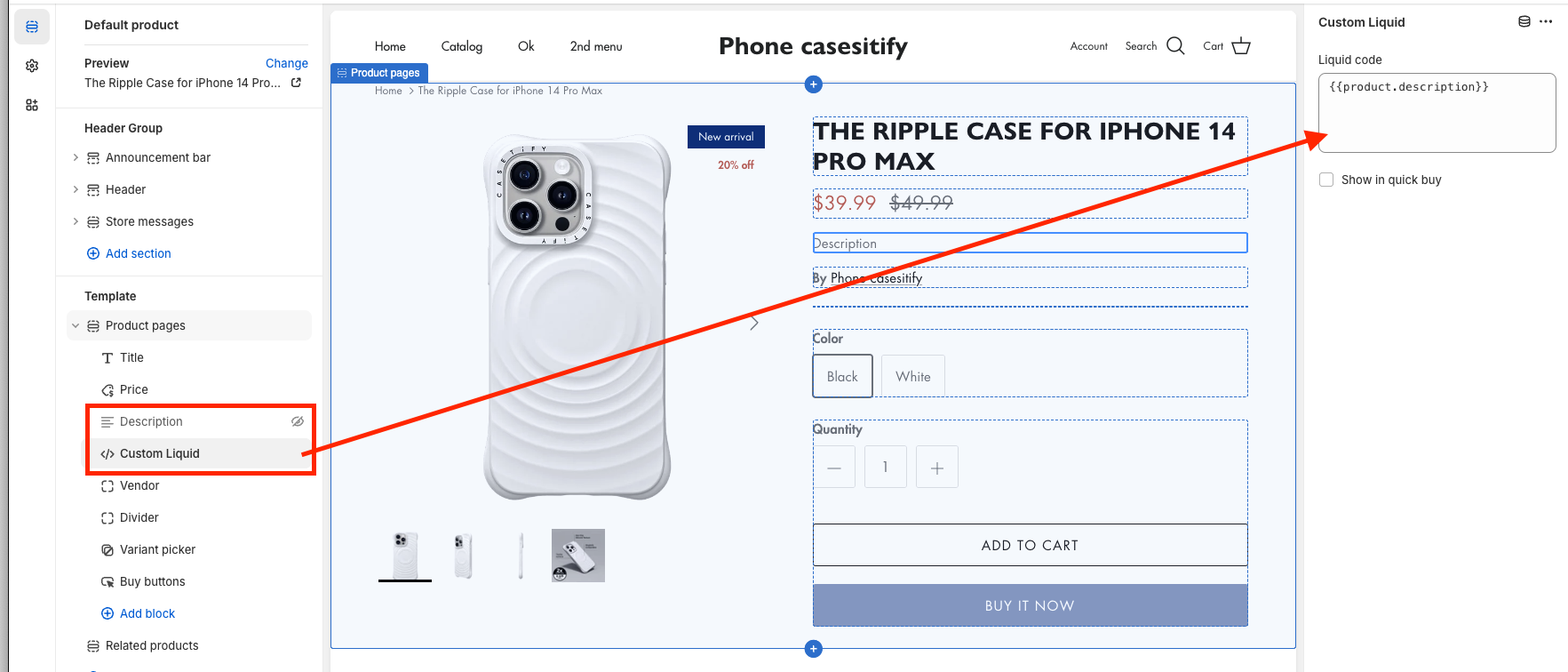Select the White color variant
Viewport: 1568px width, 672px height.
point(912,376)
